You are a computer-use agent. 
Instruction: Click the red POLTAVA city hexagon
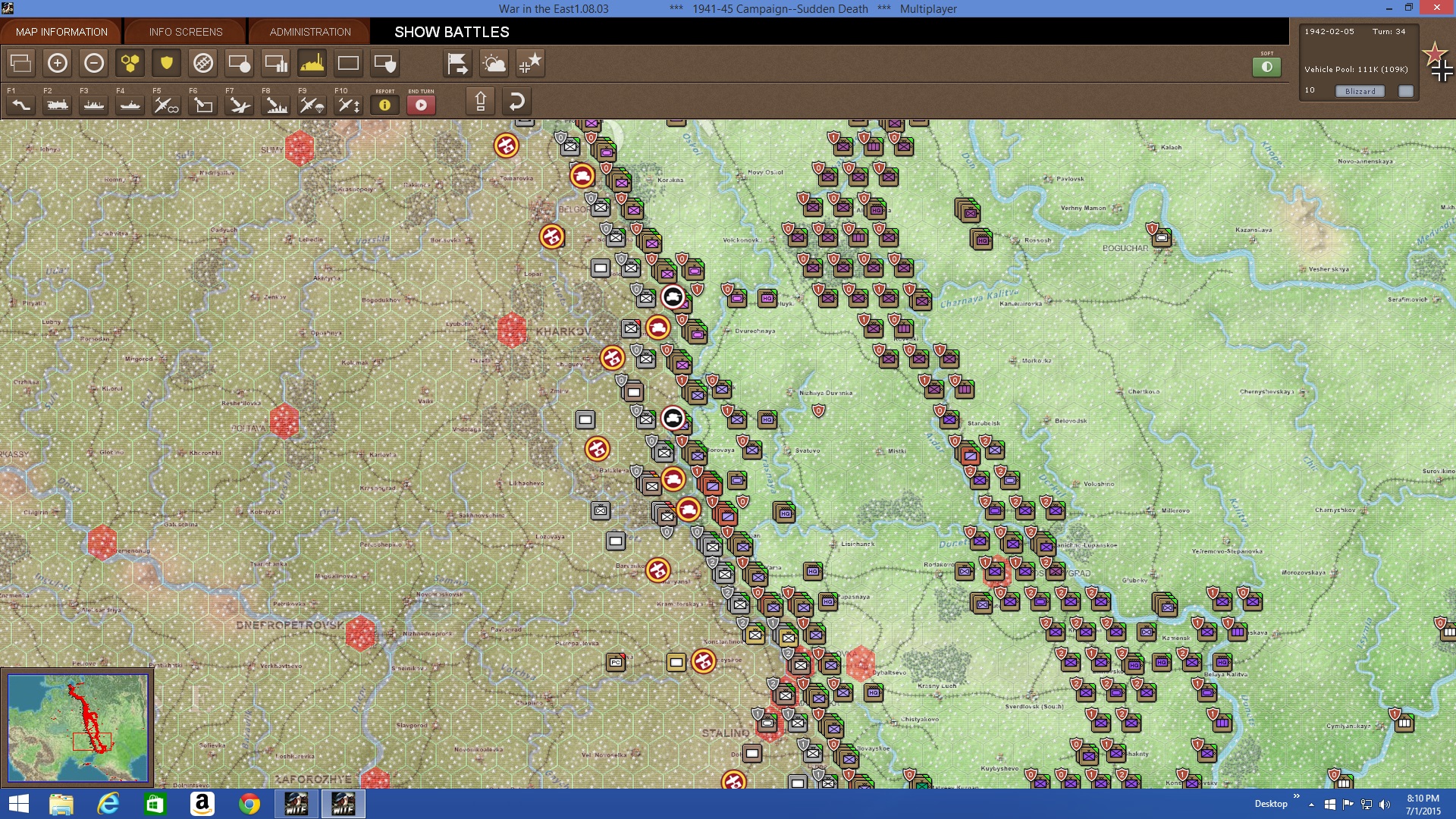point(284,421)
